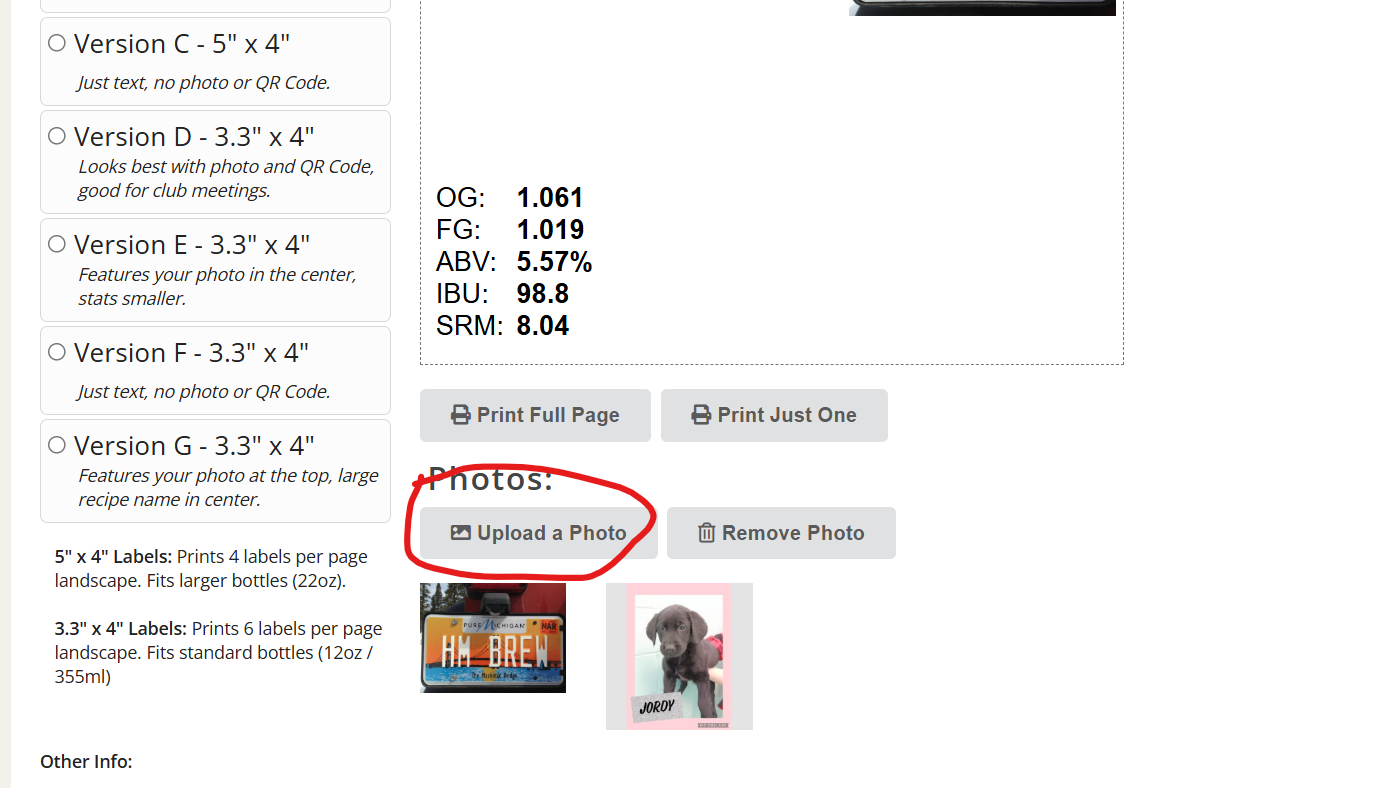Select the Version E radio button
The image size is (1393, 788).
point(57,244)
